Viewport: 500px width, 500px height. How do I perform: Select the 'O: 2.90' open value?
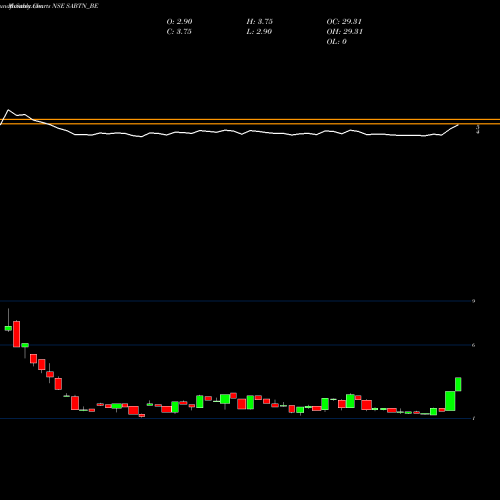tap(179, 22)
